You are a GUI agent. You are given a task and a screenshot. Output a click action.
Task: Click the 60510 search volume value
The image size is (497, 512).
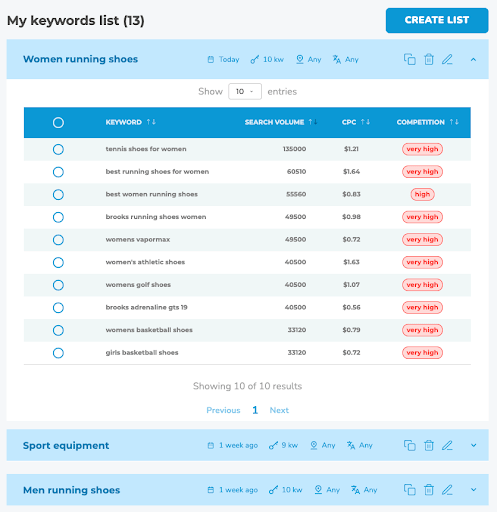296,172
